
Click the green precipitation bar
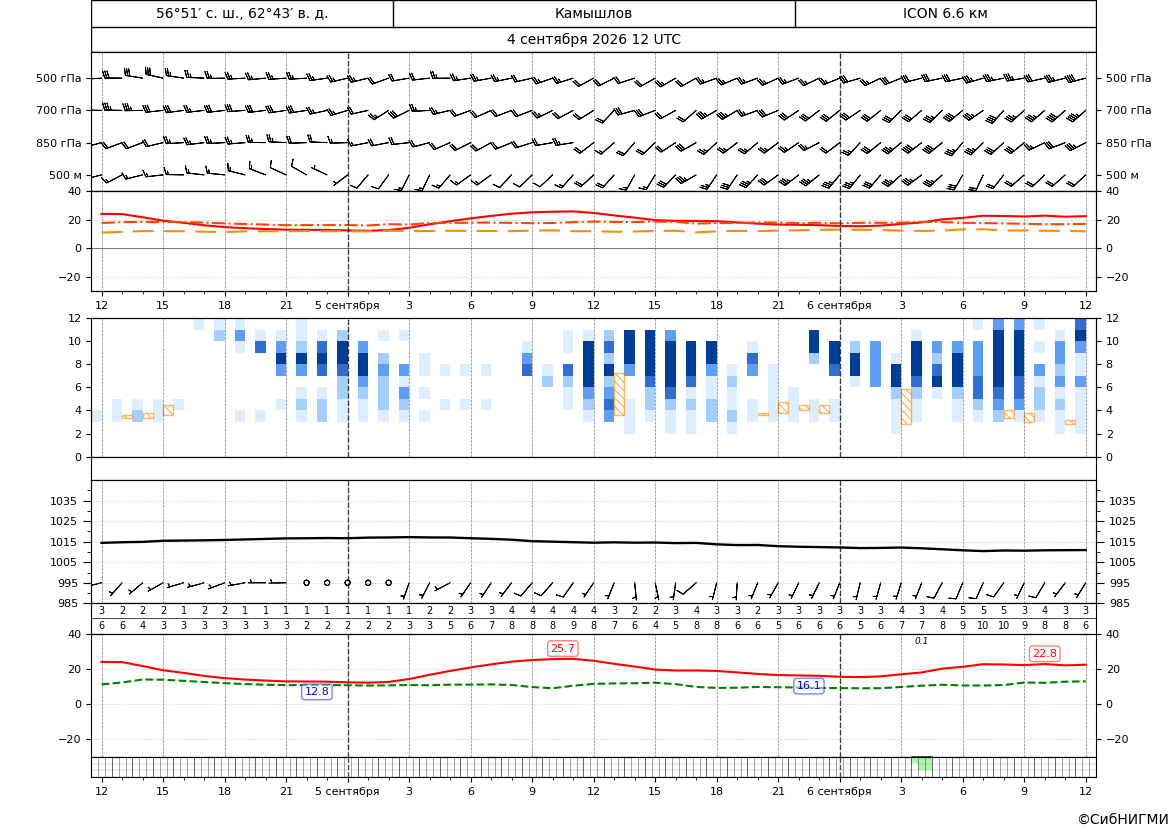(x=922, y=763)
